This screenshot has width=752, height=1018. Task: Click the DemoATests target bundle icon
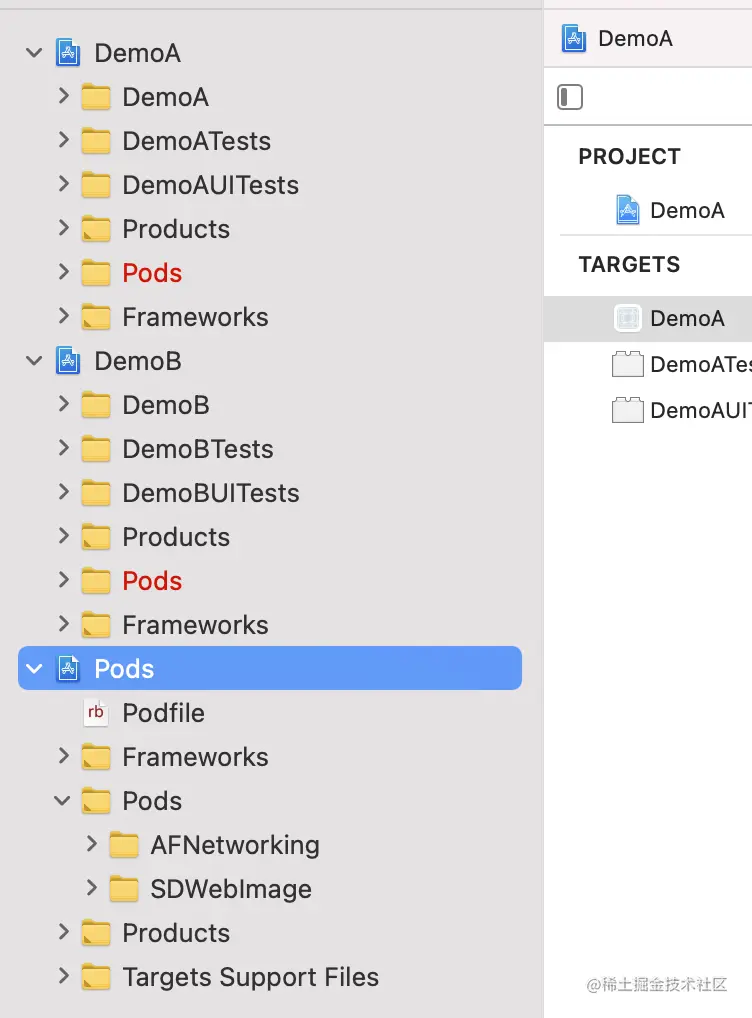627,364
